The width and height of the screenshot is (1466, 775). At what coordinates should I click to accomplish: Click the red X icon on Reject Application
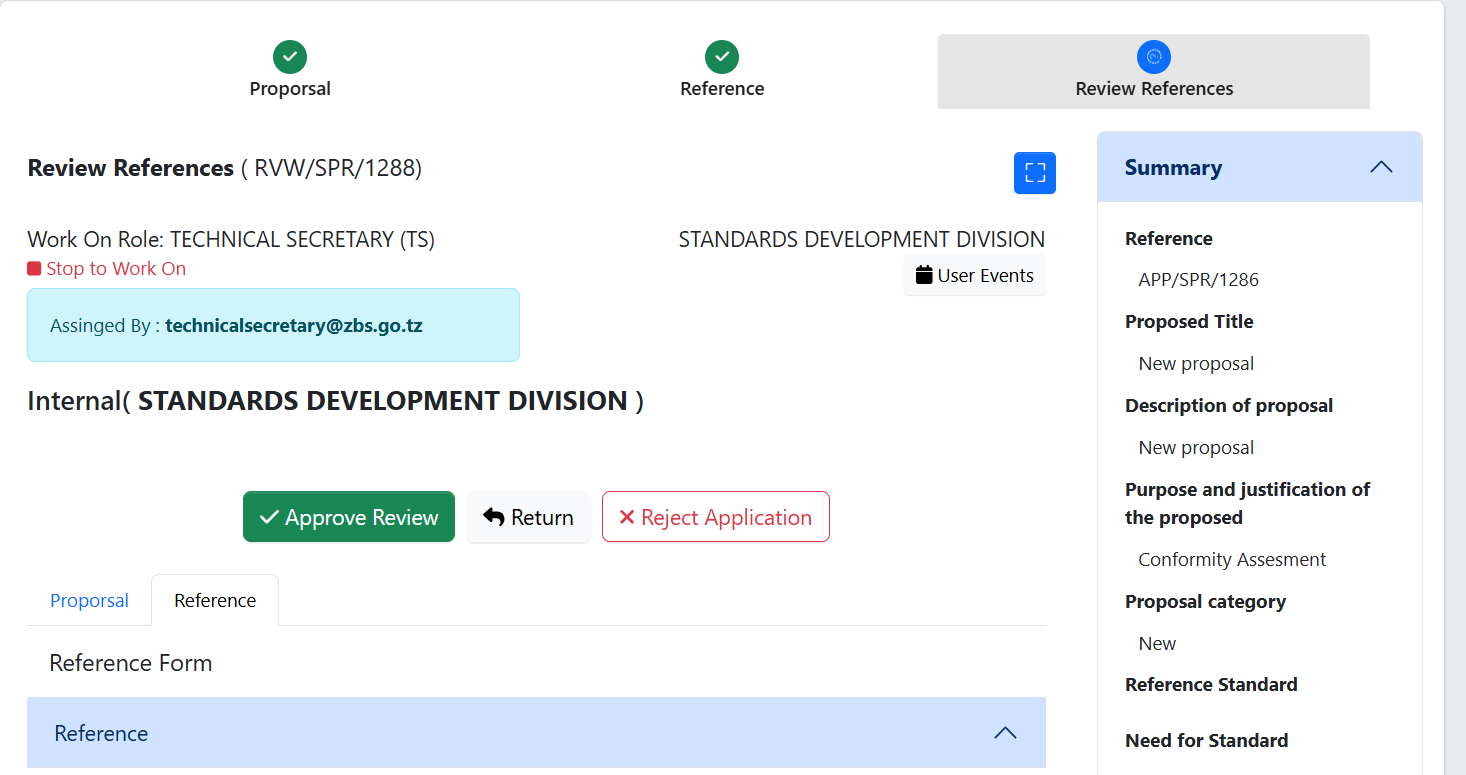click(x=627, y=517)
